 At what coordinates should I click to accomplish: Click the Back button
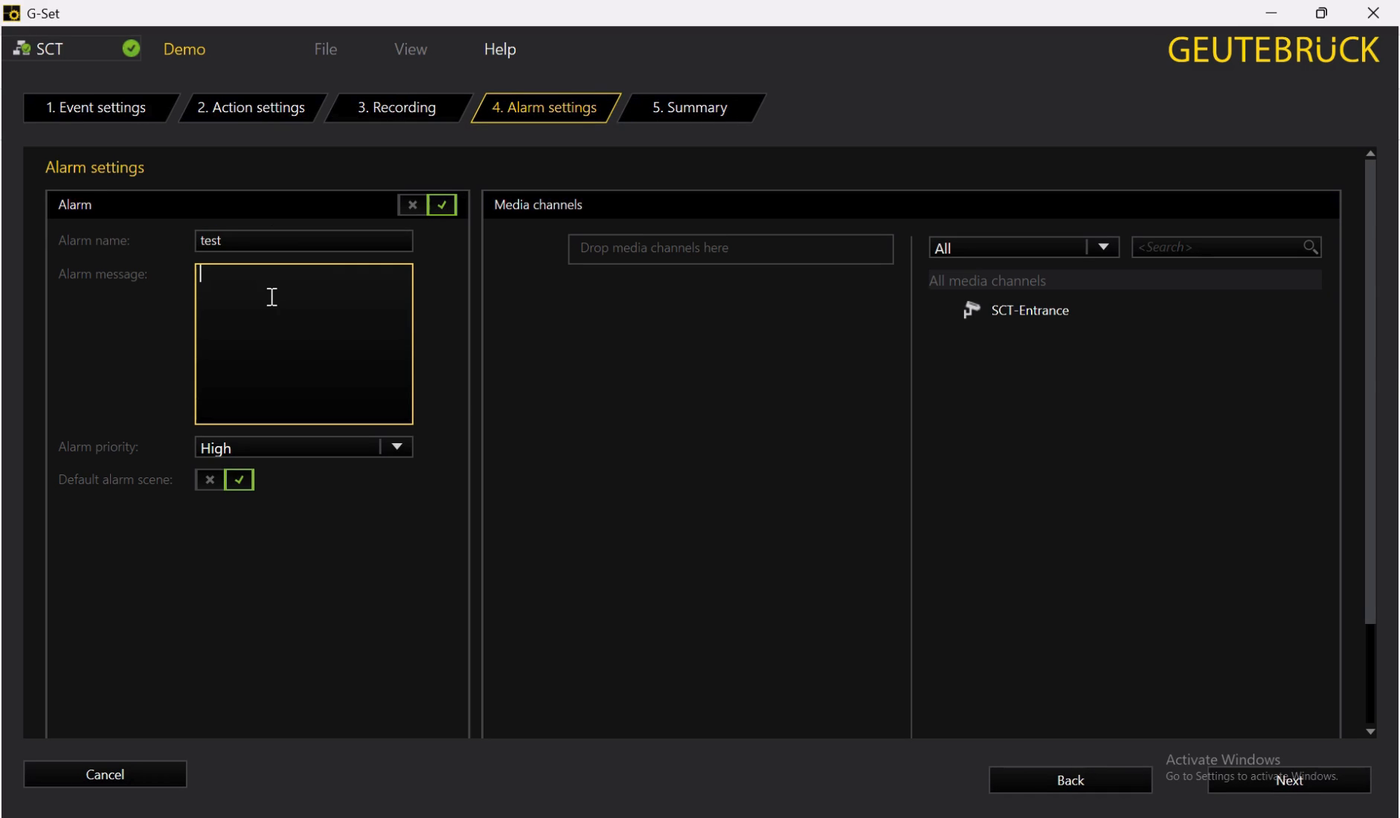pyautogui.click(x=1070, y=780)
